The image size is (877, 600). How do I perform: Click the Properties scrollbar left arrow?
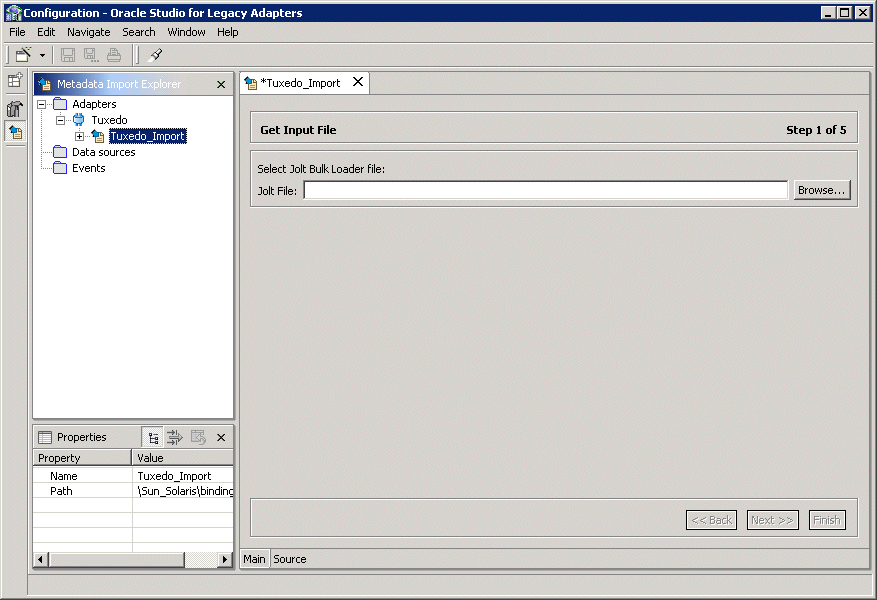40,559
